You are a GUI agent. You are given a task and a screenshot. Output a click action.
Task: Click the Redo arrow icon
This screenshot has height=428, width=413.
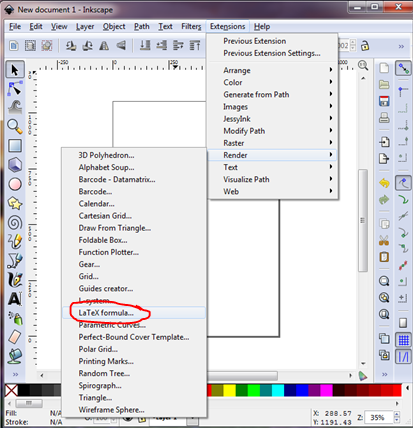pyautogui.click(x=384, y=199)
